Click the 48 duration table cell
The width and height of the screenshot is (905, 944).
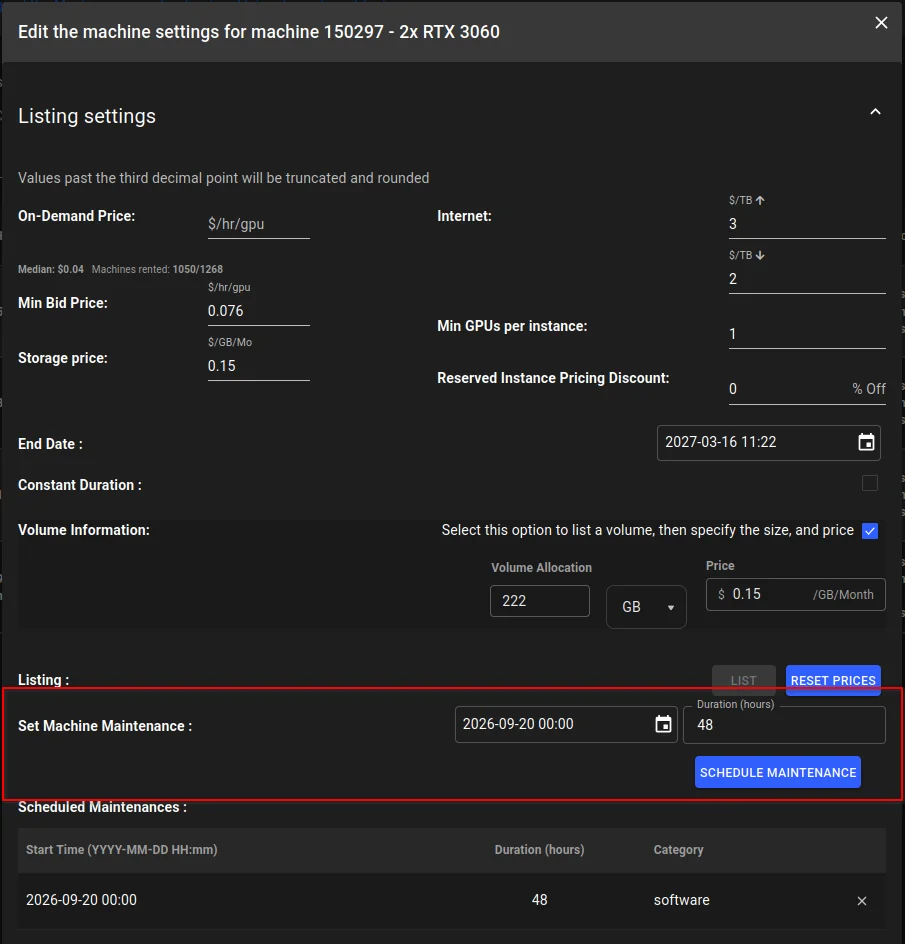click(540, 900)
